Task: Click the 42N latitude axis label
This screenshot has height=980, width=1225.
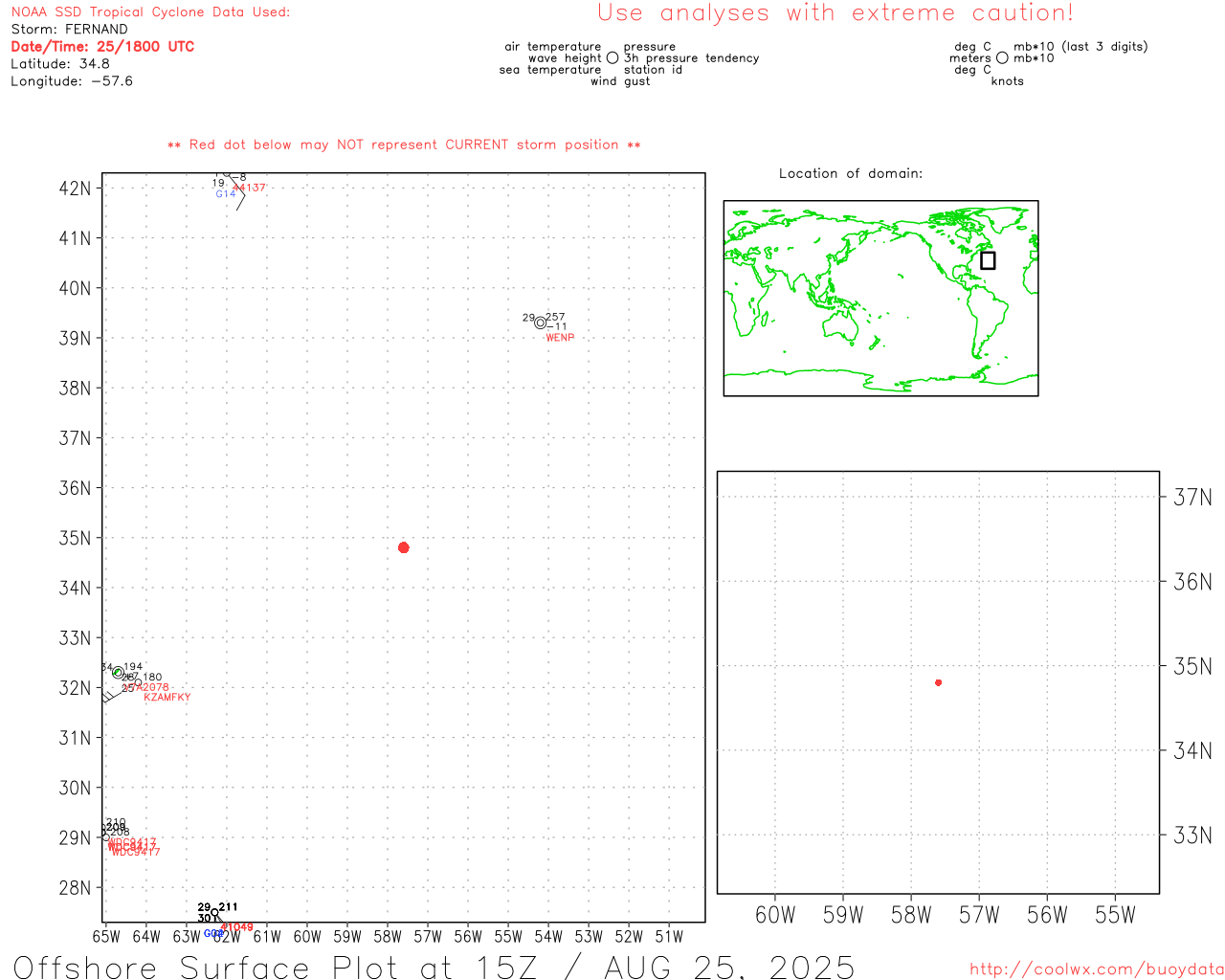Action: tap(76, 189)
